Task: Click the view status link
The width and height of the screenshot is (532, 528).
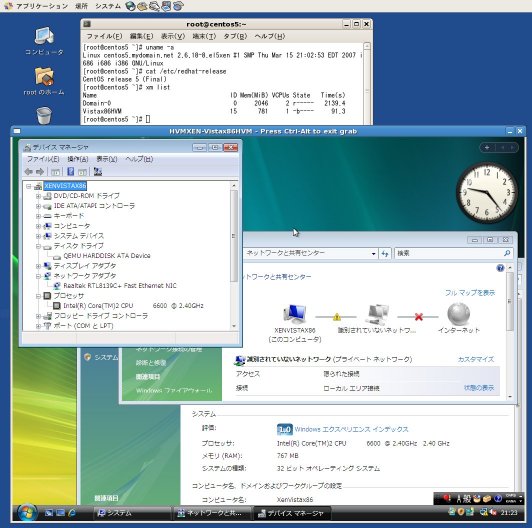Action: pos(479,388)
